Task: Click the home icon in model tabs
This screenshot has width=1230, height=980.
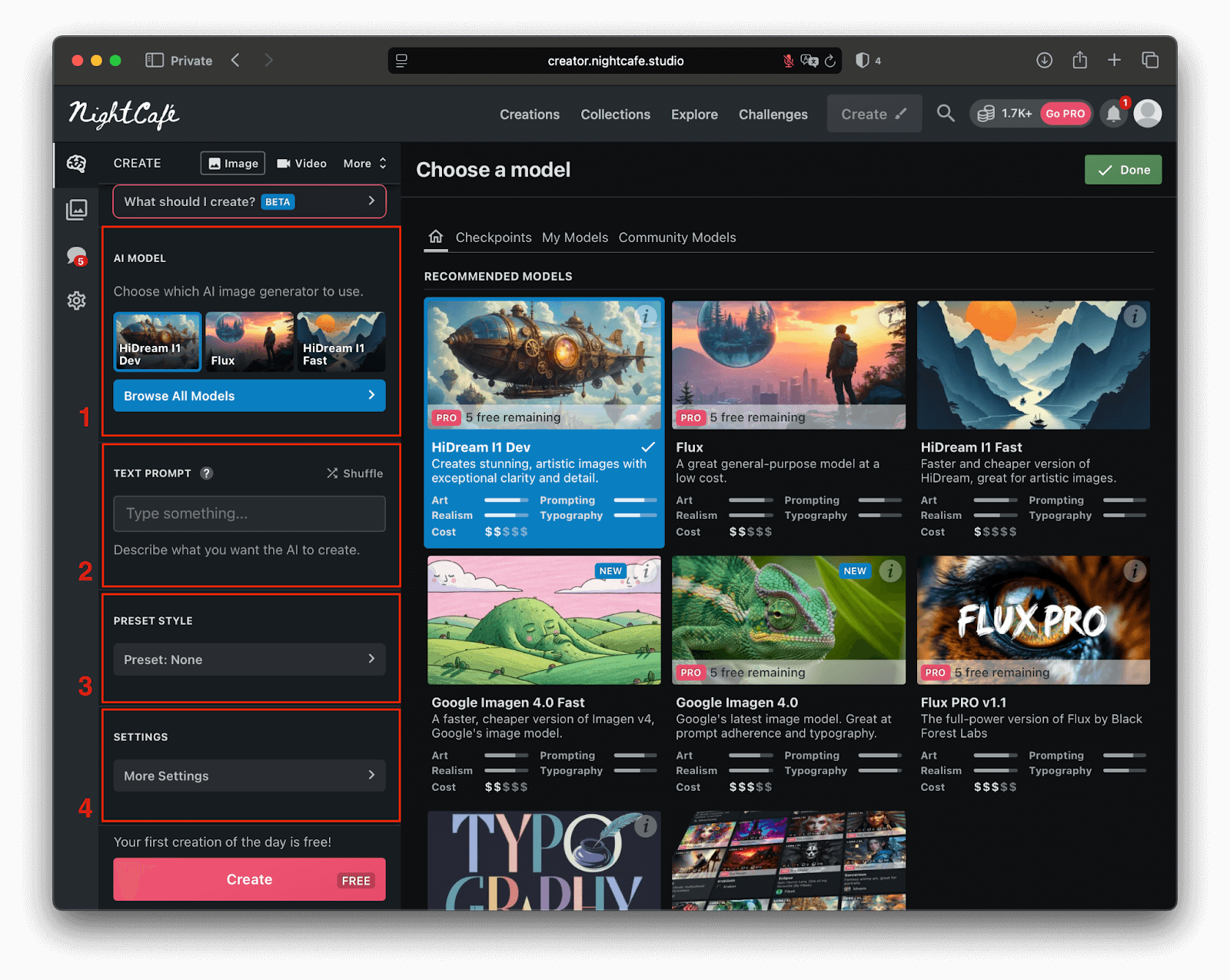Action: pos(436,237)
